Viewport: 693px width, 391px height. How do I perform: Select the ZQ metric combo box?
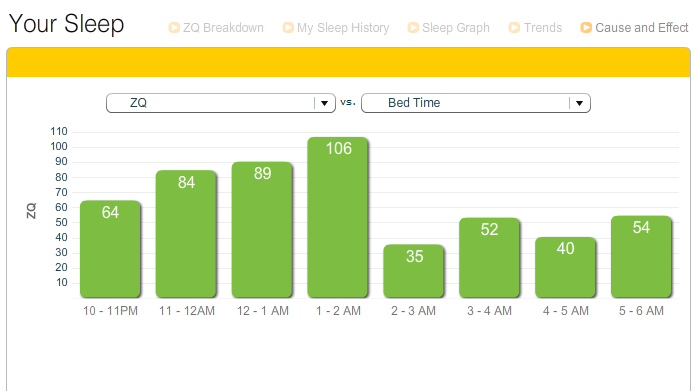[x=221, y=103]
